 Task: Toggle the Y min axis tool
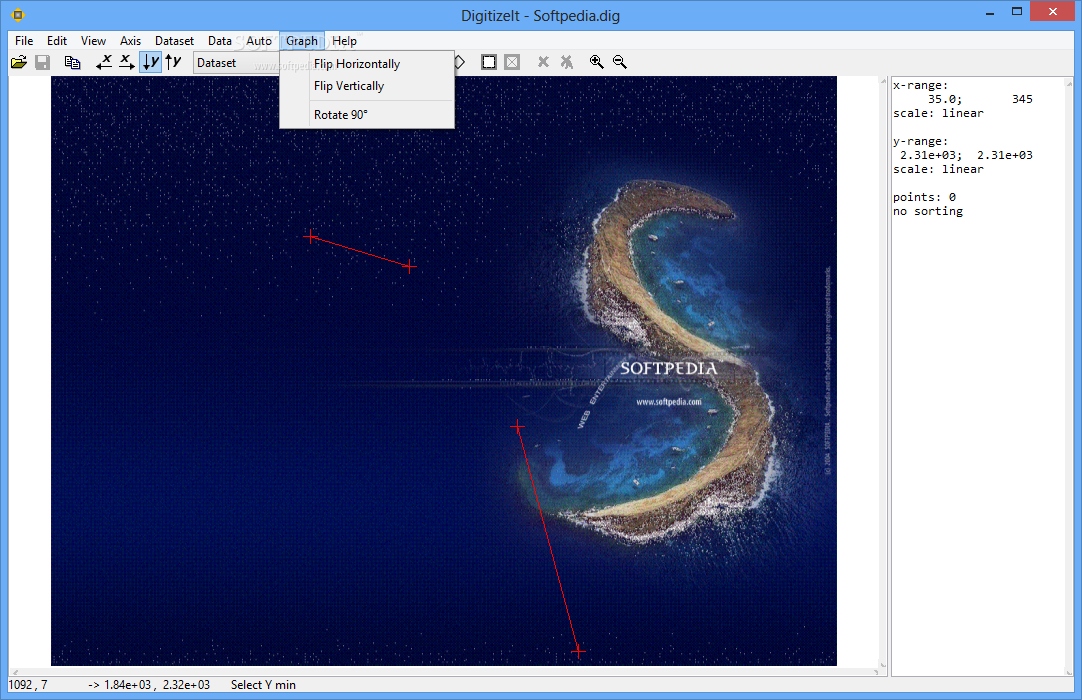150,62
